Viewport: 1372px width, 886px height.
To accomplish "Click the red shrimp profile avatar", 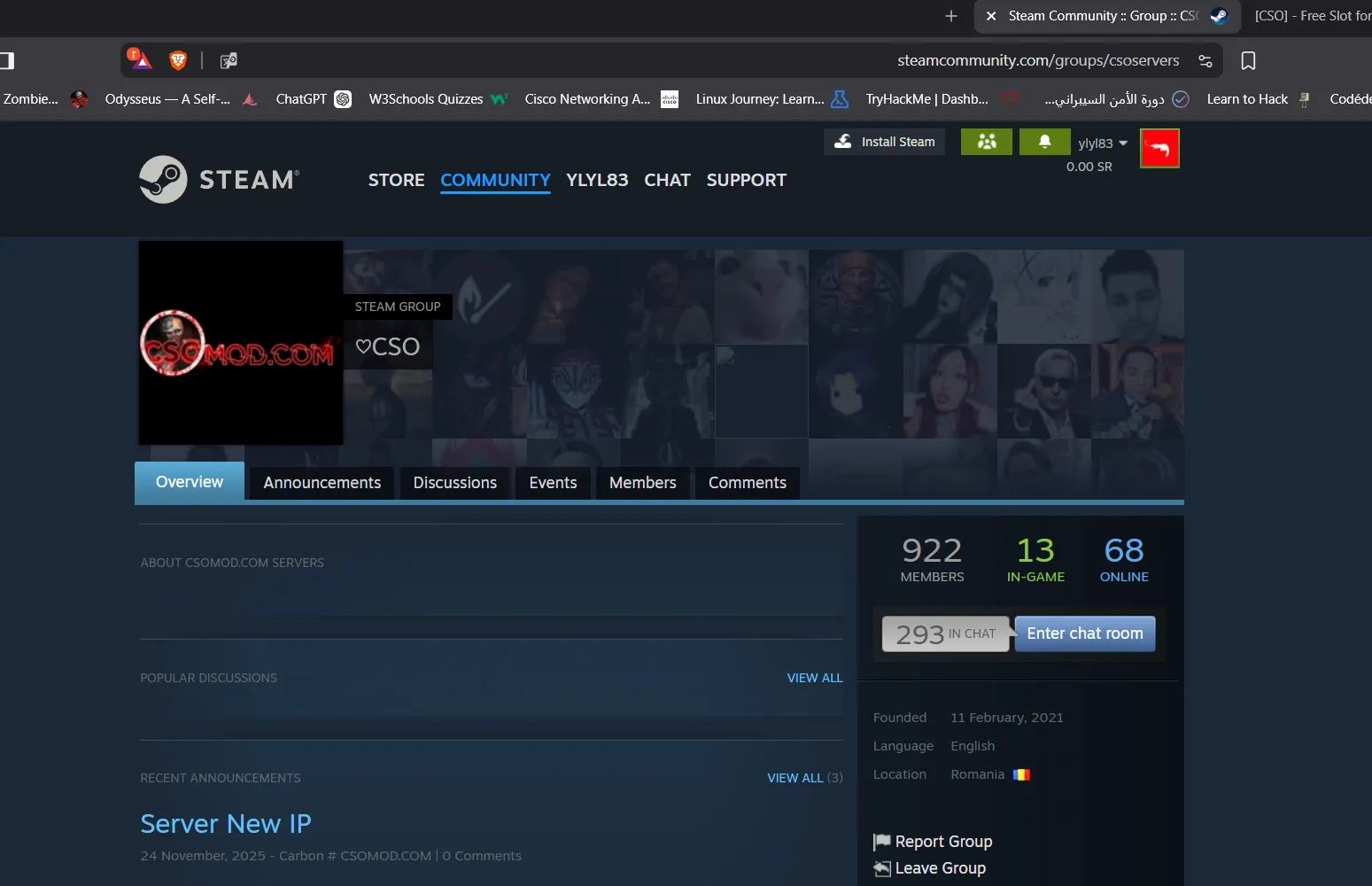I will point(1159,149).
